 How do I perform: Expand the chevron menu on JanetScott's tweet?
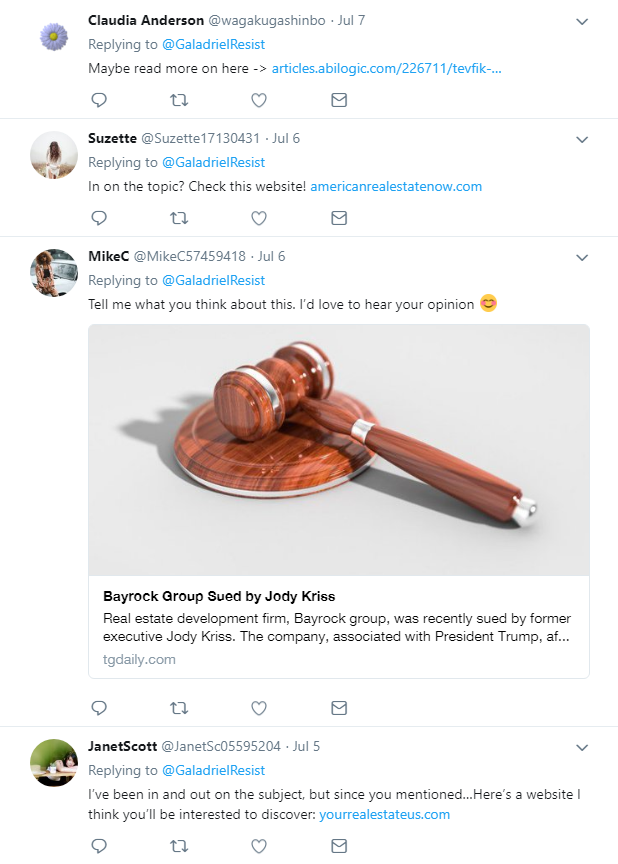[583, 747]
